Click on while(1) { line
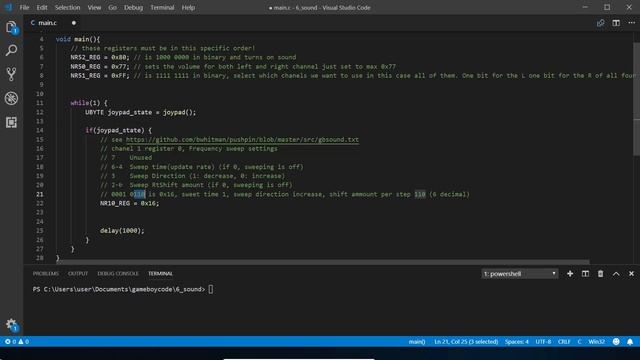This screenshot has height=360, width=640. (x=89, y=103)
